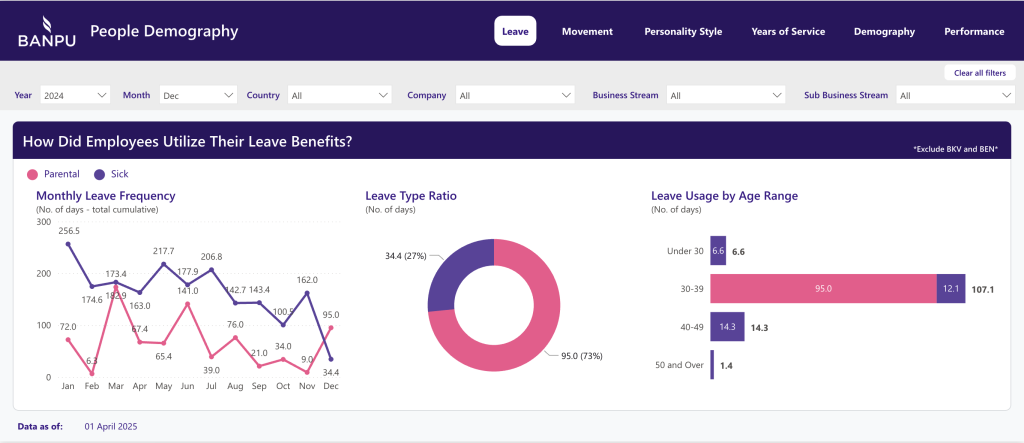
Task: Switch to the Demography tab
Action: (x=884, y=31)
